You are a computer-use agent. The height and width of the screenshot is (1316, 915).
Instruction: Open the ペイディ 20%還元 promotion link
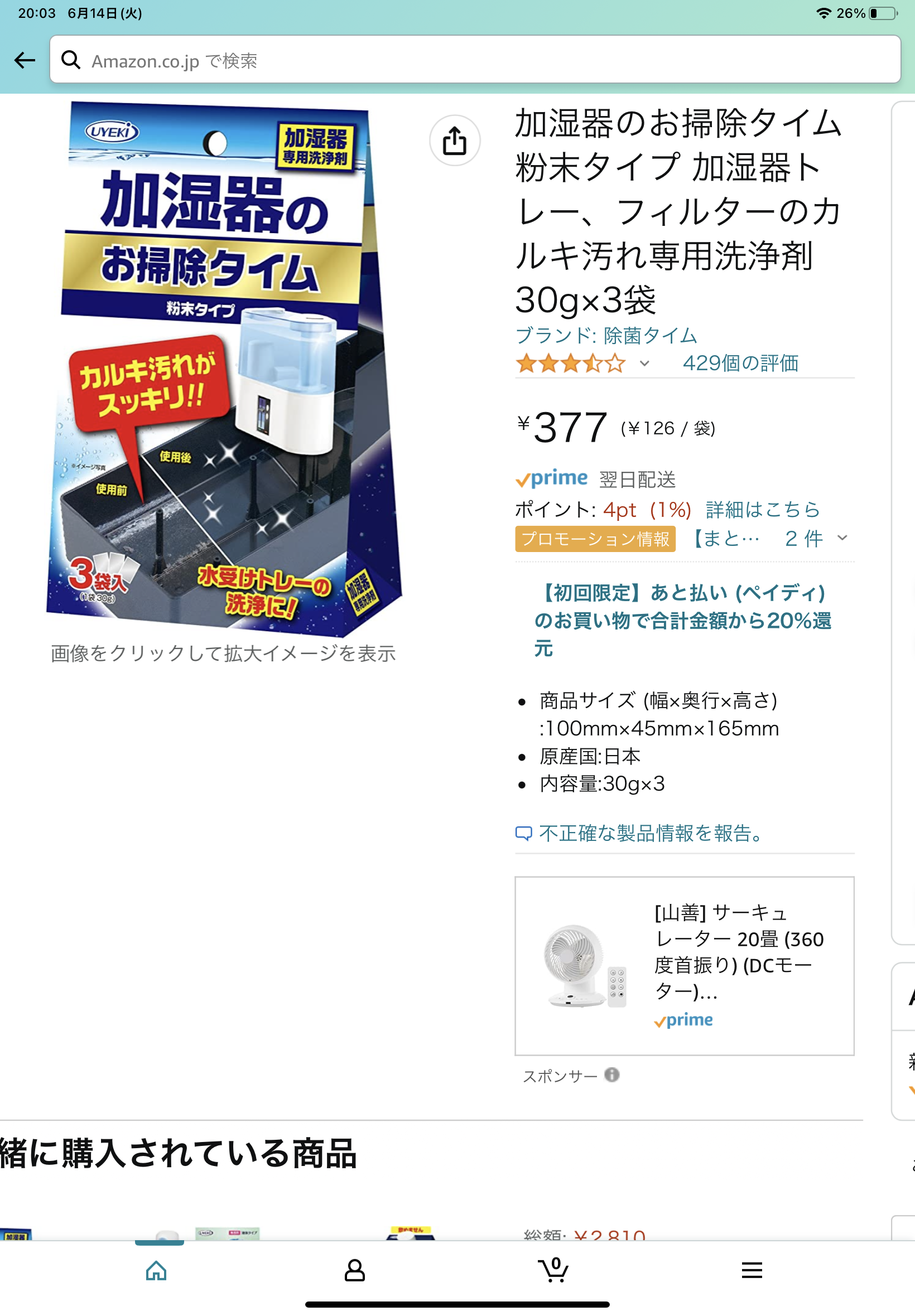click(x=682, y=621)
